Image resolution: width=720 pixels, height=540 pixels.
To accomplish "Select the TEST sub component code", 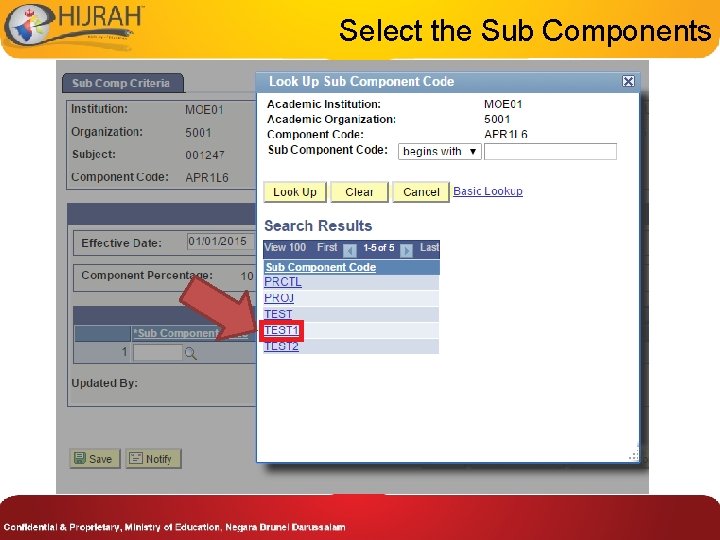I will click(278, 314).
